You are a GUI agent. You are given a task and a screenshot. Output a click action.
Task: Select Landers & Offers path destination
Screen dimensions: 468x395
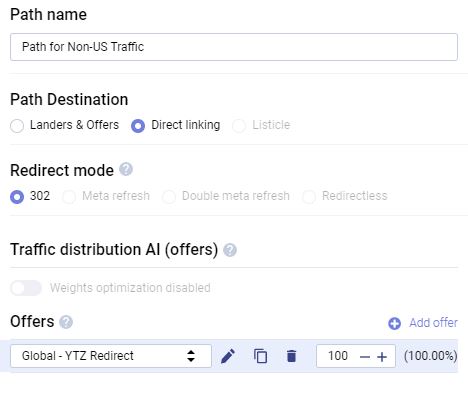(x=17, y=126)
